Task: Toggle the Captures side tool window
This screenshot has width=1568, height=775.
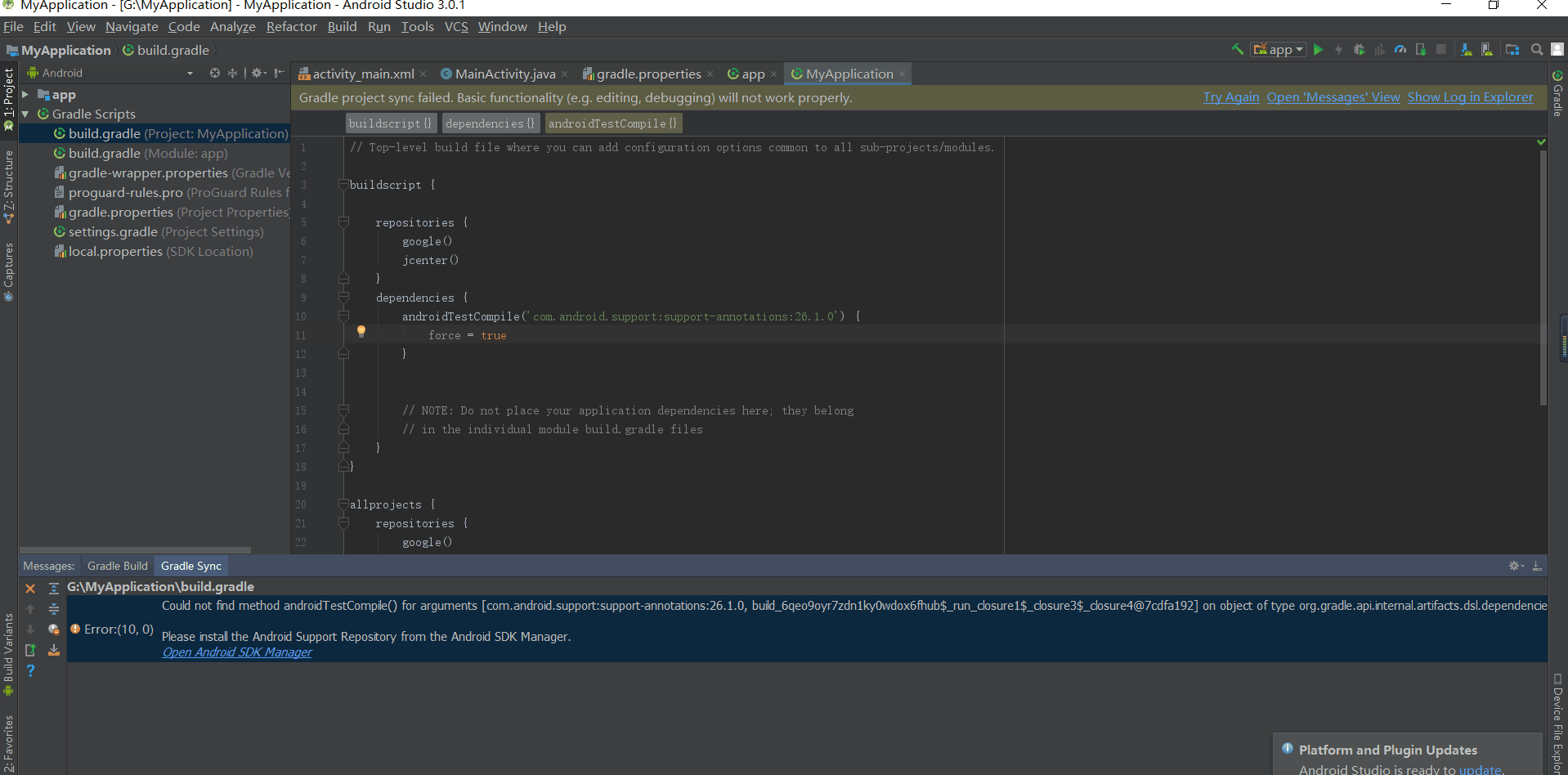Action: pos(8,272)
